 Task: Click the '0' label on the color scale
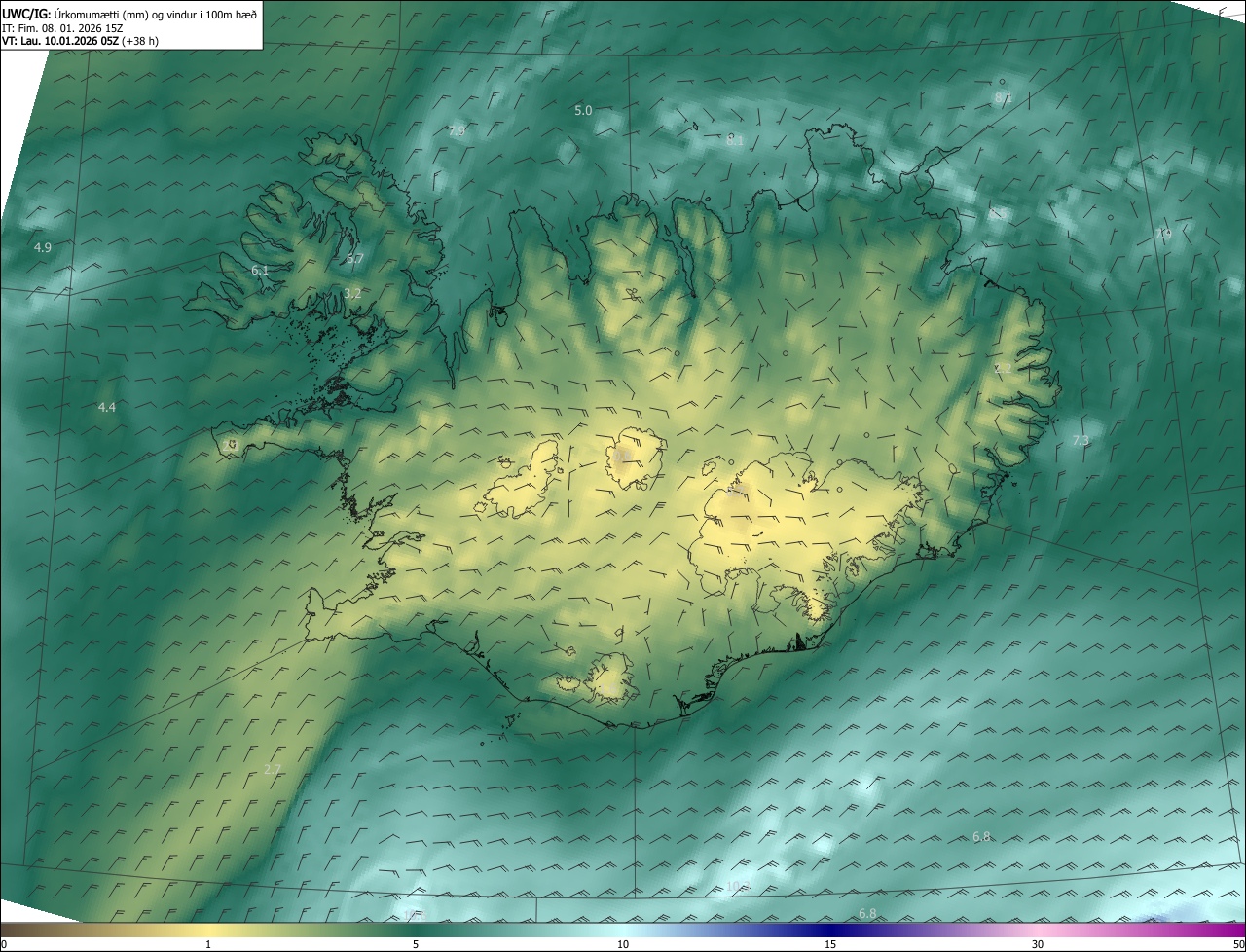4,944
